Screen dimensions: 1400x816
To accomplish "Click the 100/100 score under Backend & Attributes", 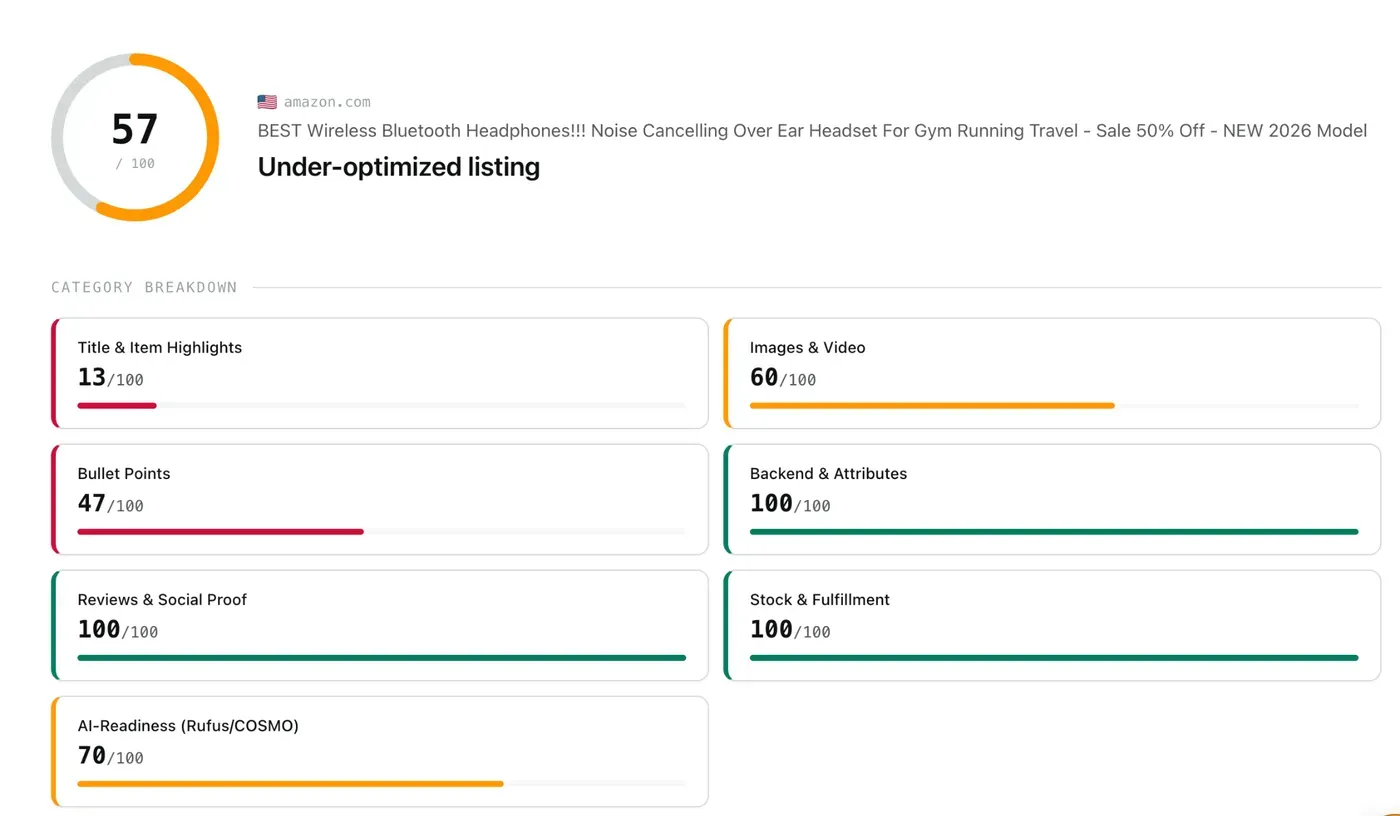I will 790,504.
